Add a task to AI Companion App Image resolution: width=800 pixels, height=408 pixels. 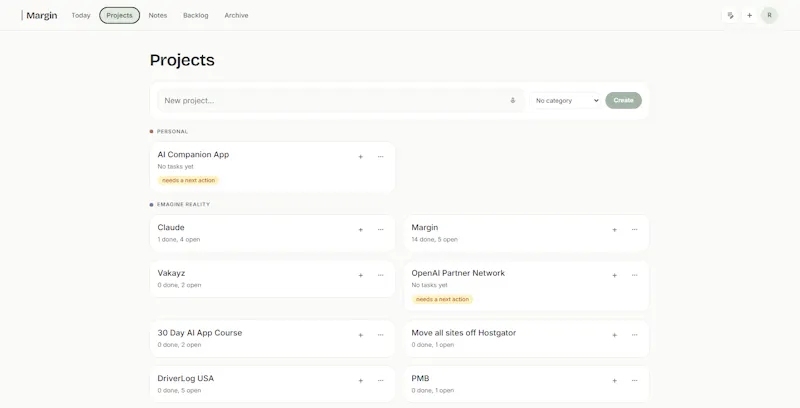360,157
